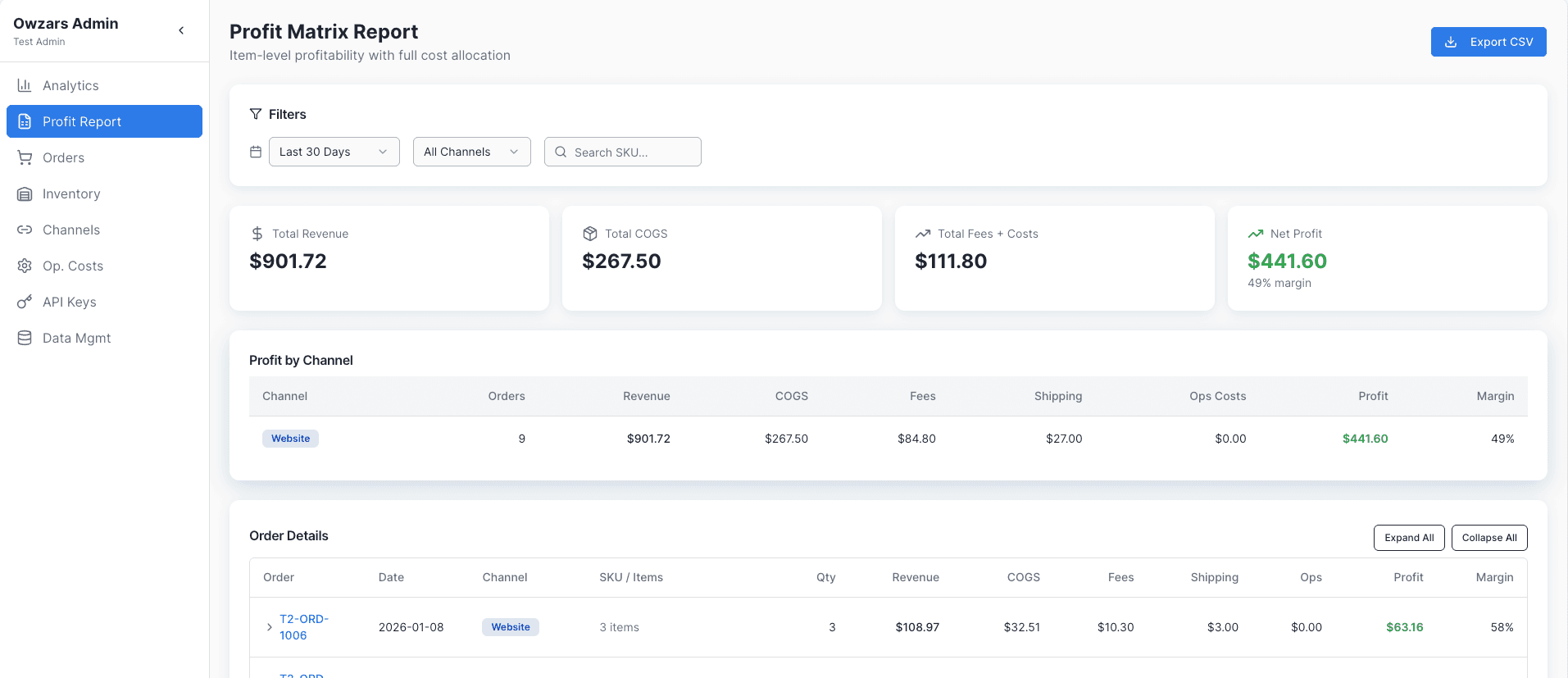Click the 2026-01-08 date cell
Image resolution: width=1568 pixels, height=678 pixels.
pos(411,627)
